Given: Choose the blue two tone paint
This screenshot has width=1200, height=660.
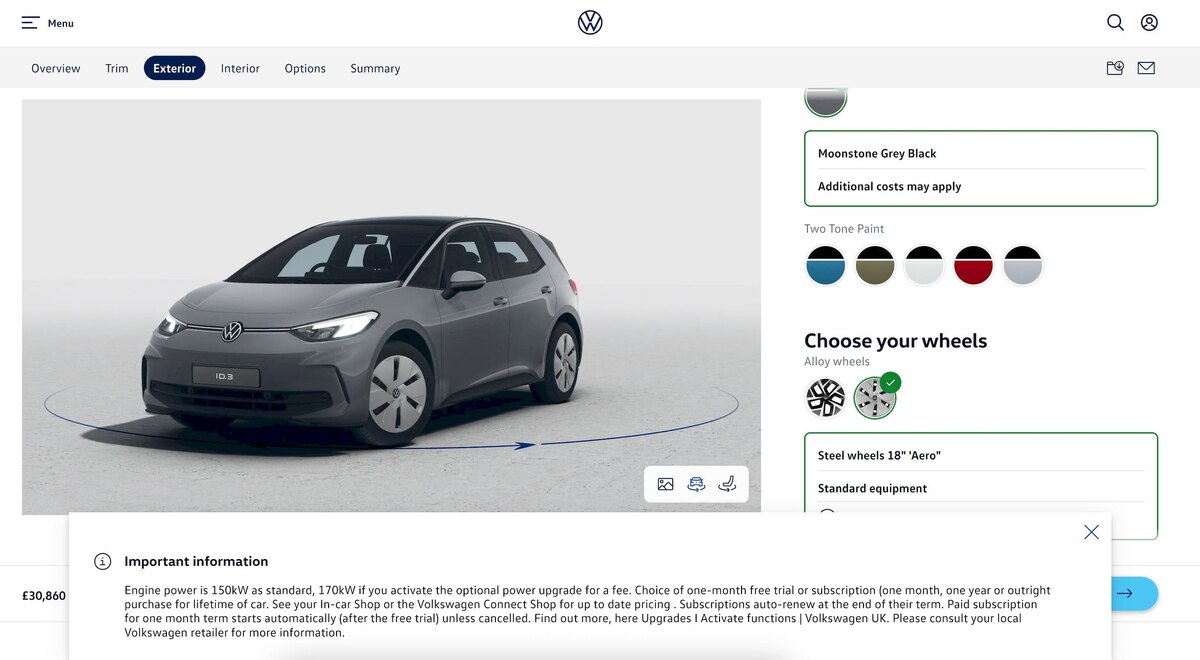Looking at the screenshot, I should pyautogui.click(x=826, y=266).
